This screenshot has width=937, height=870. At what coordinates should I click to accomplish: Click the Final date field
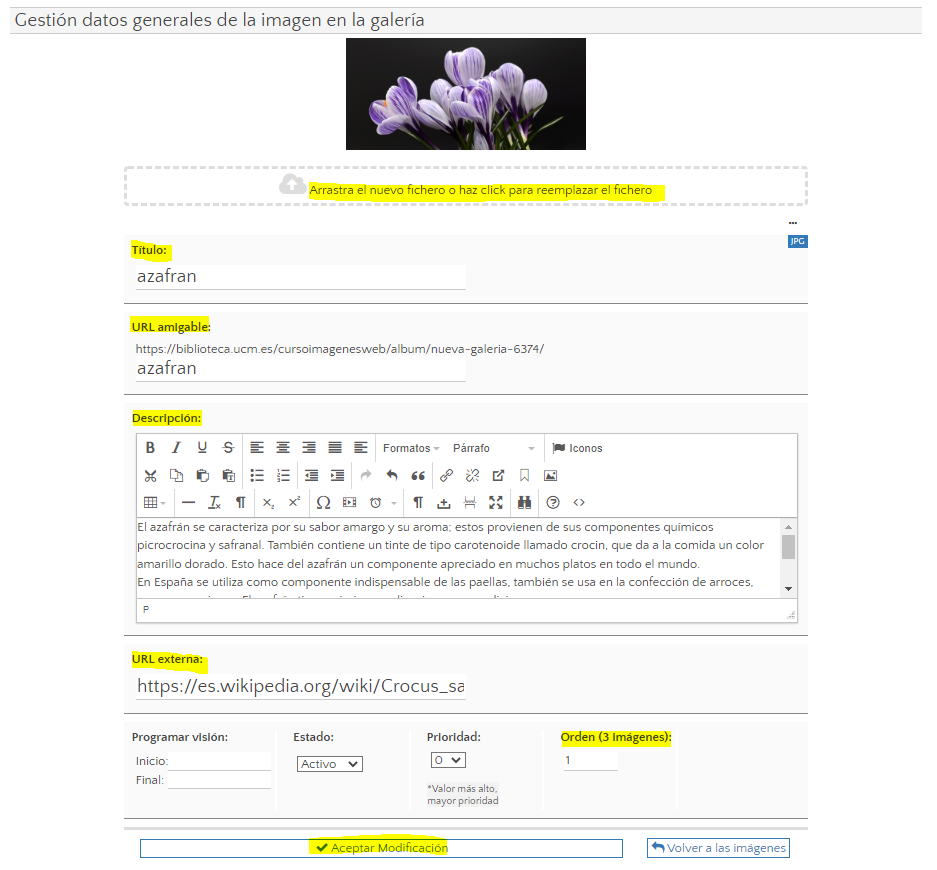(219, 780)
